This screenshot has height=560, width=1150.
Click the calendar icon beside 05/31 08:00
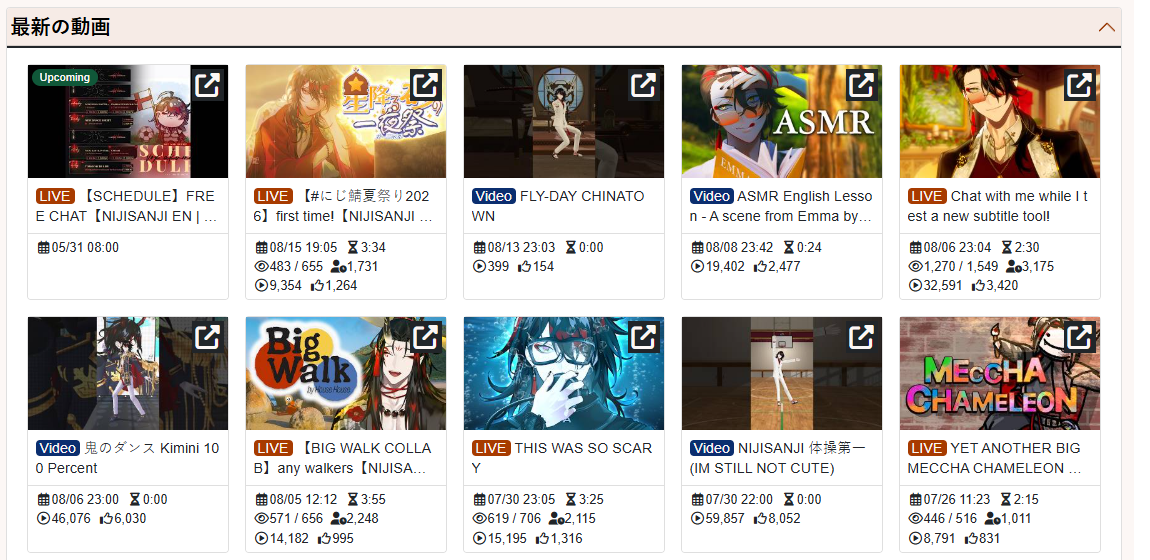click(43, 248)
